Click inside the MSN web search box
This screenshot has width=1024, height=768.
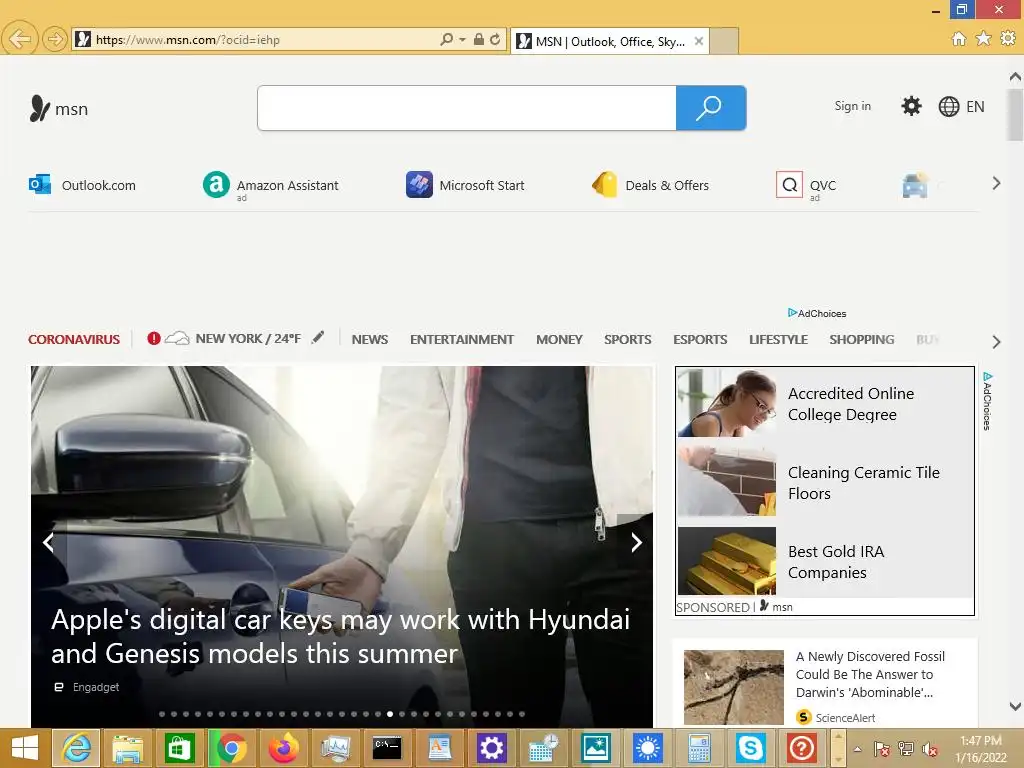click(467, 108)
